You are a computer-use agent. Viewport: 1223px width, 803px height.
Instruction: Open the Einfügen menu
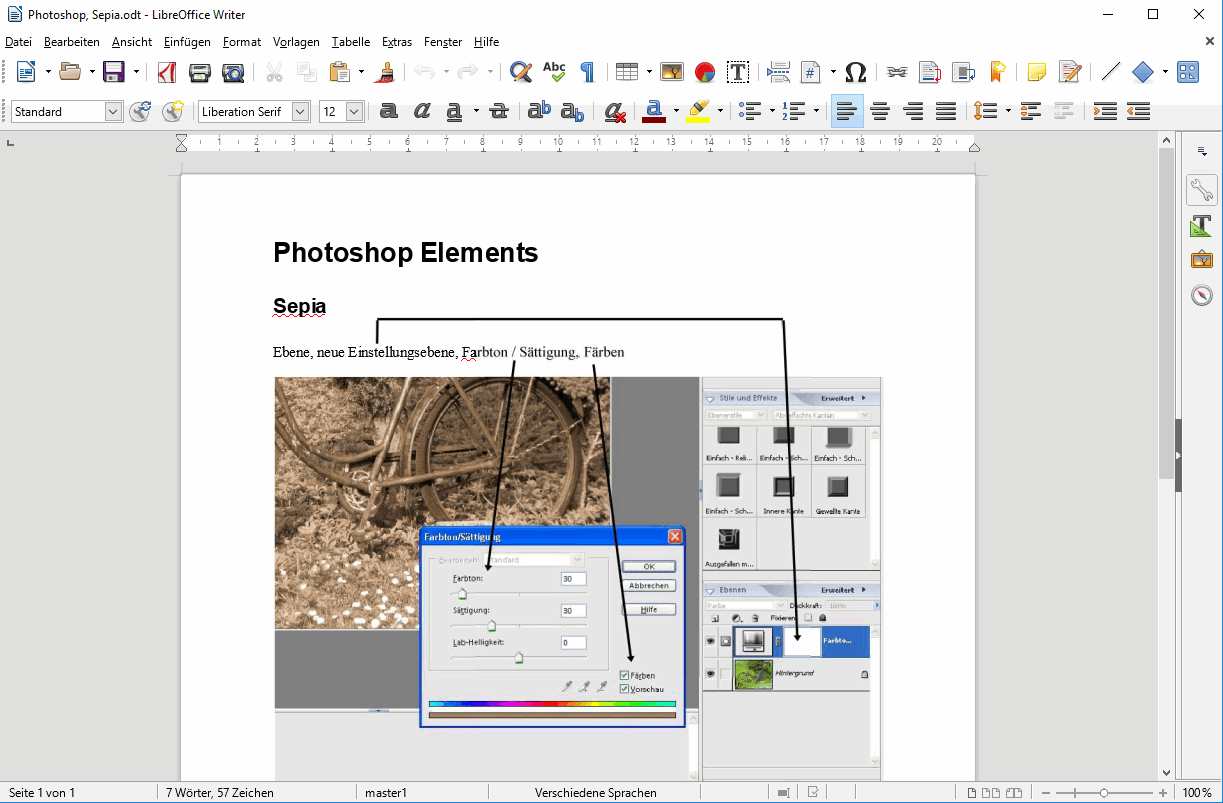pyautogui.click(x=187, y=42)
